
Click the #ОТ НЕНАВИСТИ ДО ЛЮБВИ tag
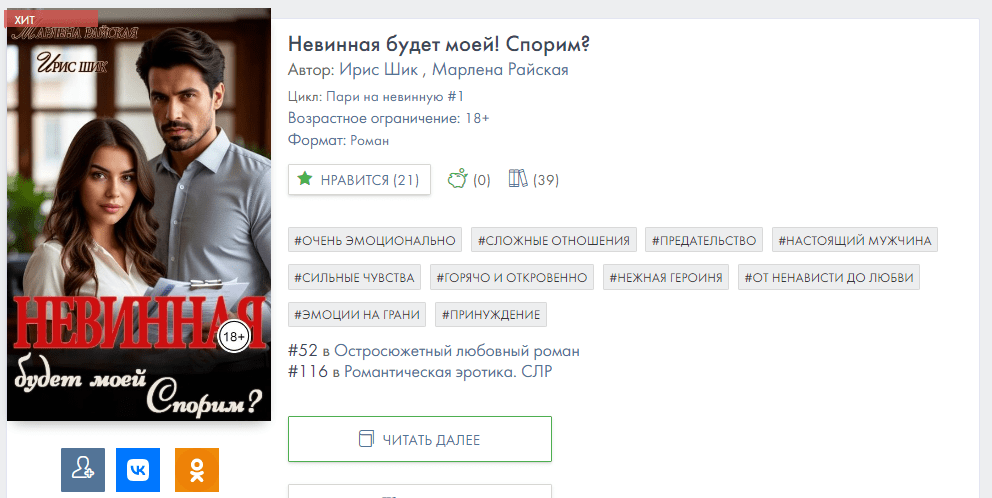(828, 277)
